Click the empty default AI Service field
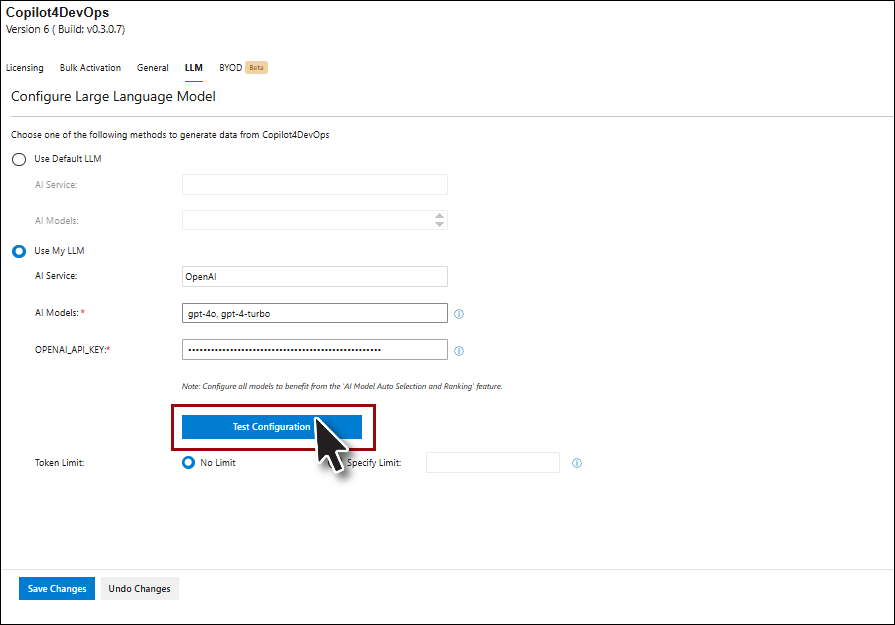The image size is (895, 625). pos(314,185)
